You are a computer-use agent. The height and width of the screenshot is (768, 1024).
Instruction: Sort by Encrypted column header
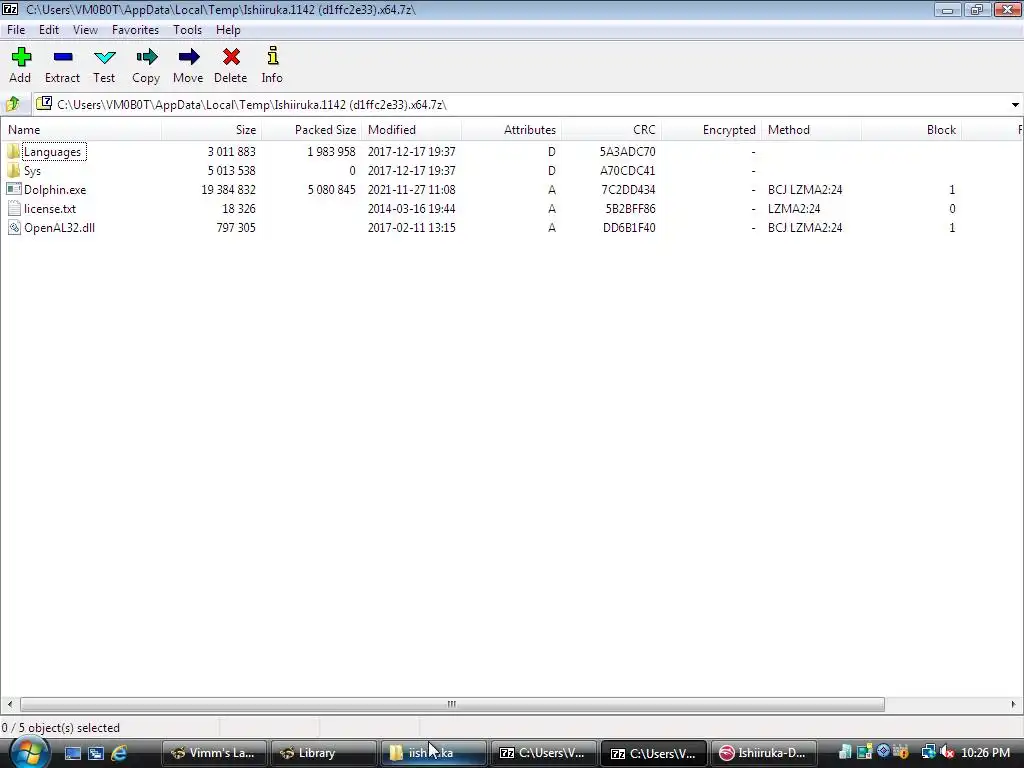point(711,129)
